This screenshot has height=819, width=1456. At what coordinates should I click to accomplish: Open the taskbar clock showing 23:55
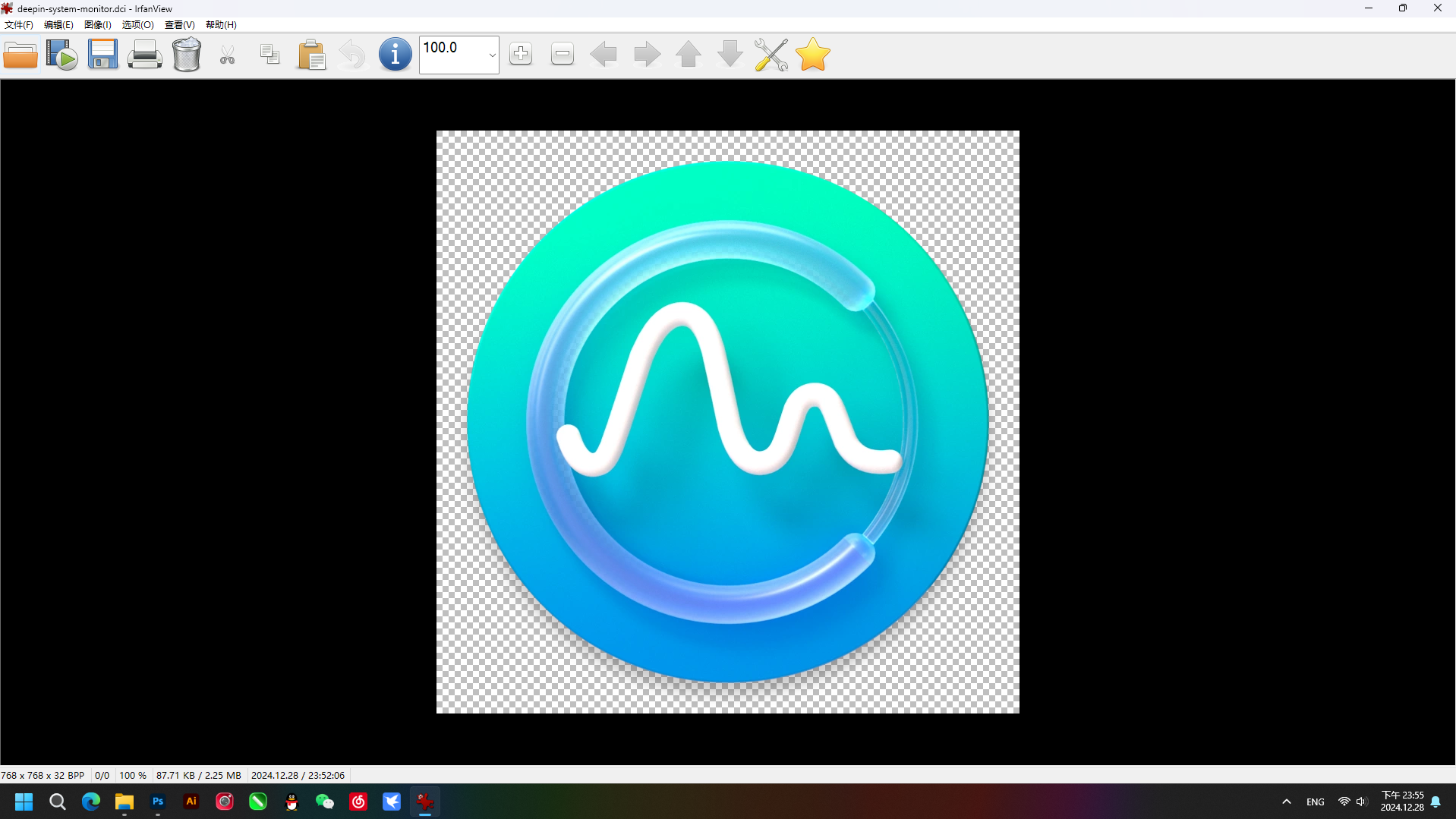pos(1402,802)
